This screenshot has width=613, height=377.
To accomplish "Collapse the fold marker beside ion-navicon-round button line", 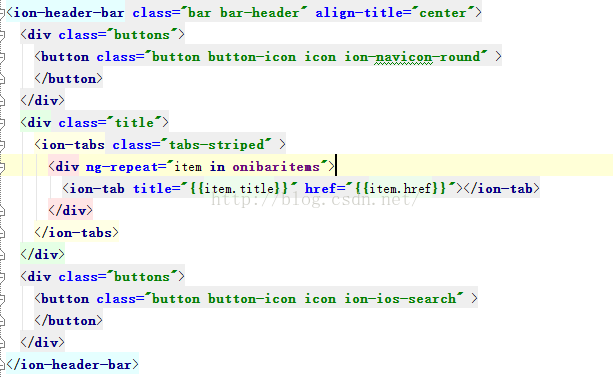I will 2,57.
